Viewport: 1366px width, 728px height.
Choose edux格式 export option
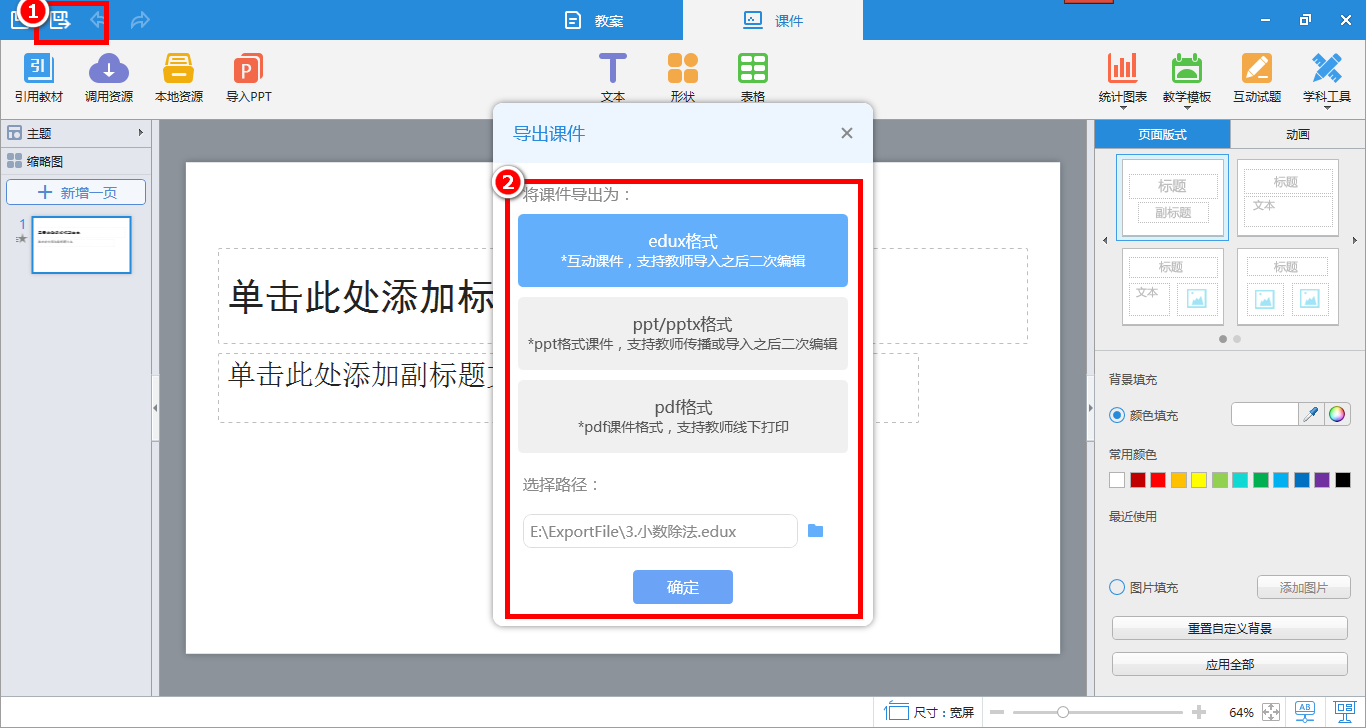click(x=683, y=250)
